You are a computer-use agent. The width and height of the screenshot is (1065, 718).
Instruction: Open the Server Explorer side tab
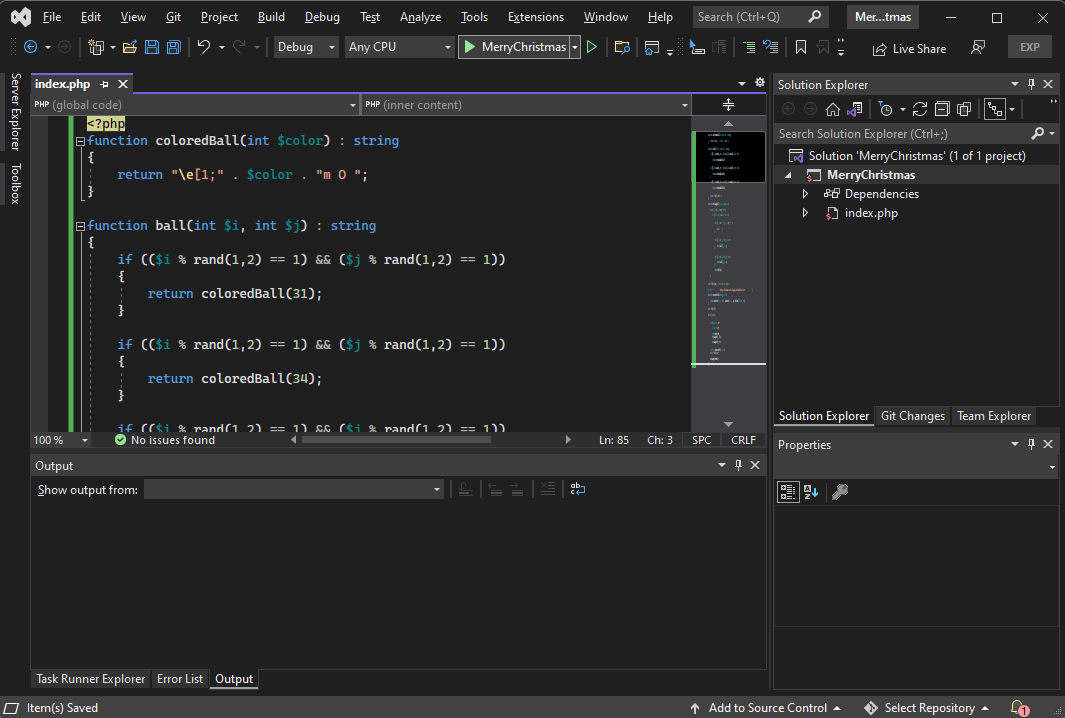[15, 111]
